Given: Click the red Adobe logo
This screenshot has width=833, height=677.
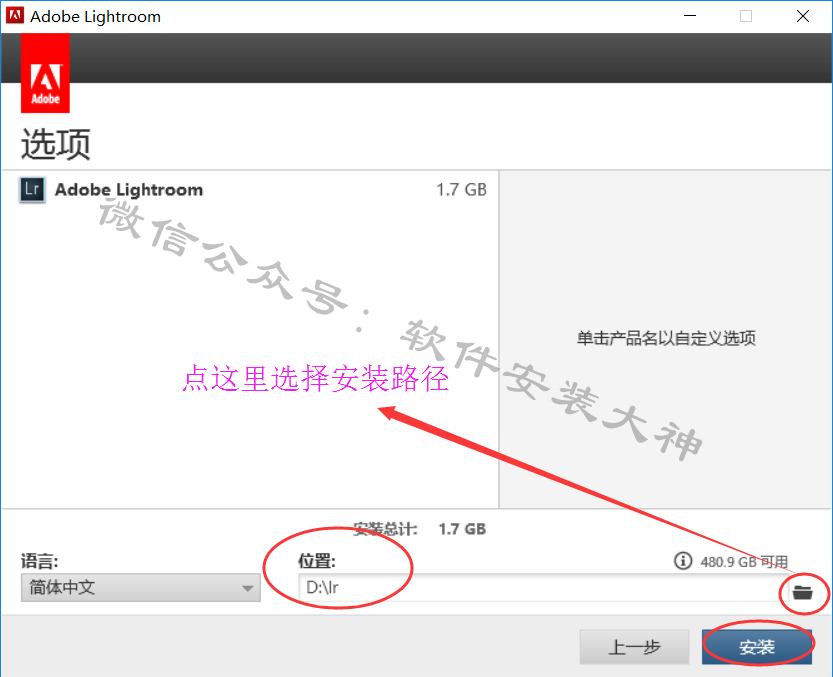Looking at the screenshot, I should pyautogui.click(x=45, y=73).
